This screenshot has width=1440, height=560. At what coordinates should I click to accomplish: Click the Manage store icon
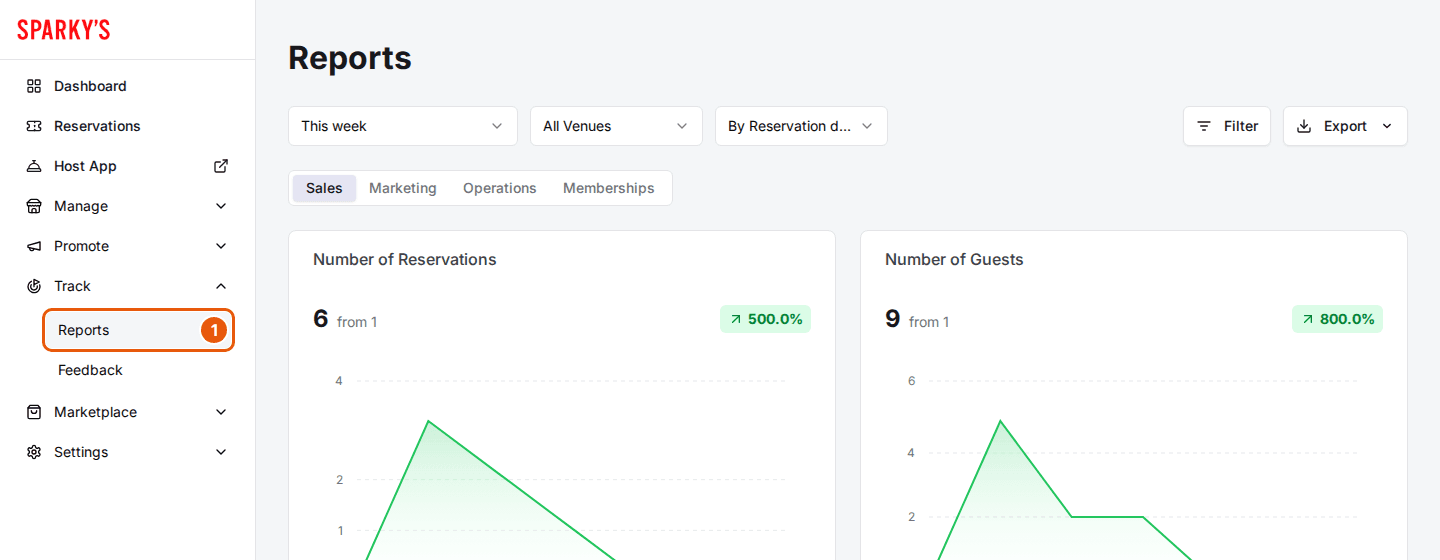coord(34,206)
